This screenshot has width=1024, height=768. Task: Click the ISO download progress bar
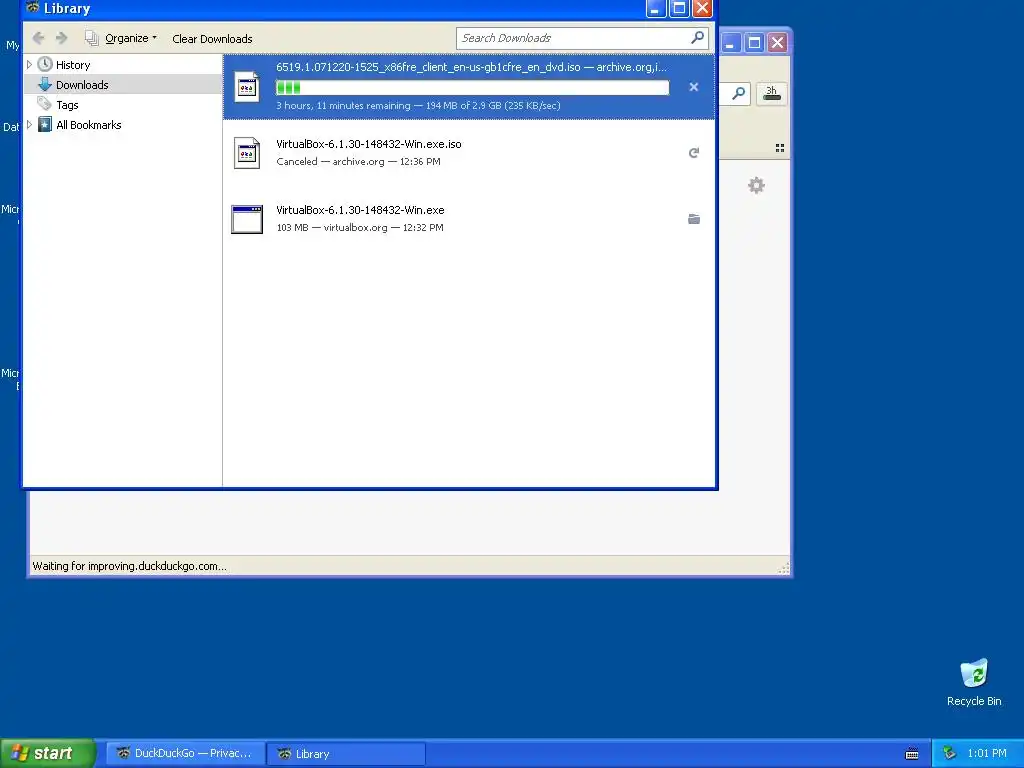pos(472,88)
